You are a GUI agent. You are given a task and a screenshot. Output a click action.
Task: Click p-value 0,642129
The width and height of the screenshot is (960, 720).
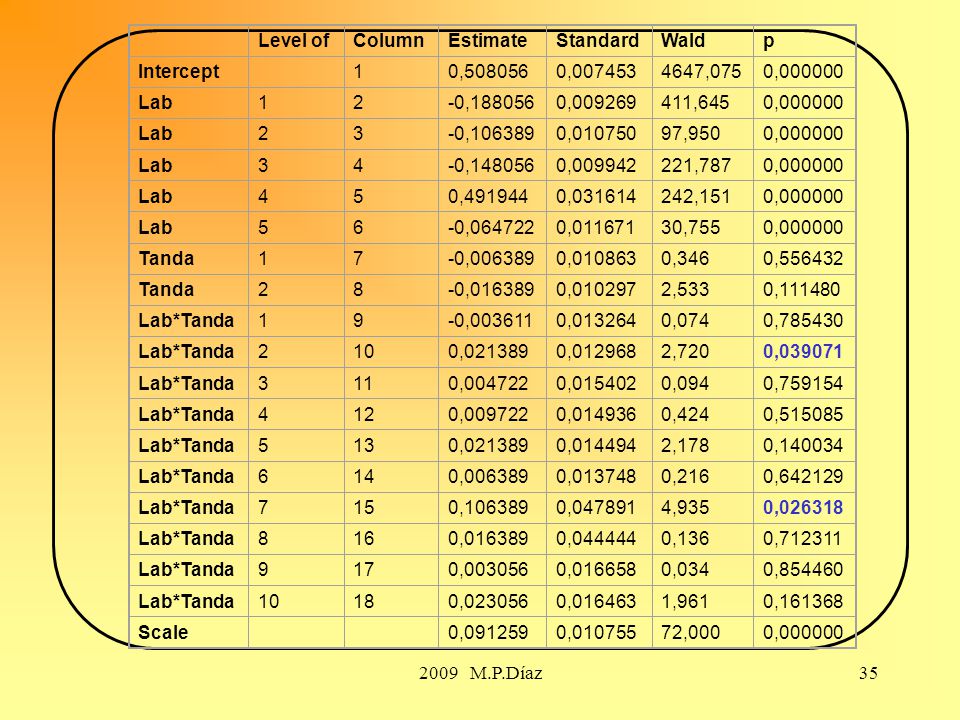pos(803,476)
